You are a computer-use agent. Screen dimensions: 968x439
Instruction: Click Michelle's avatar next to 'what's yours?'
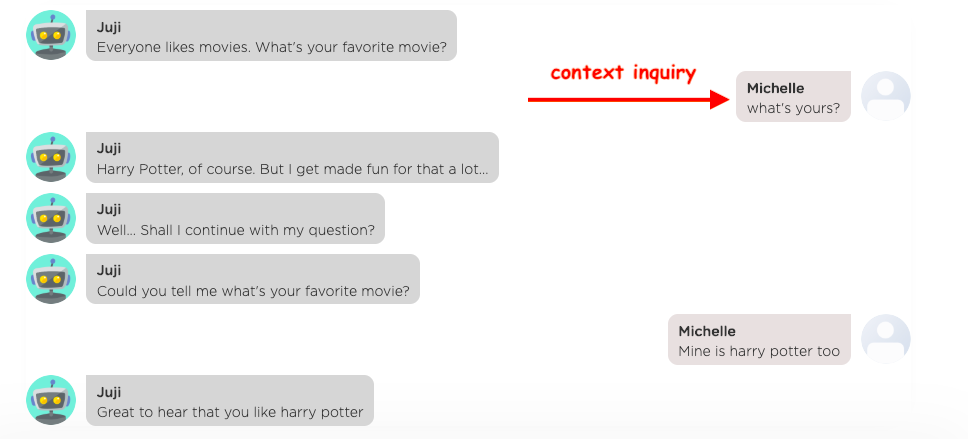885,96
